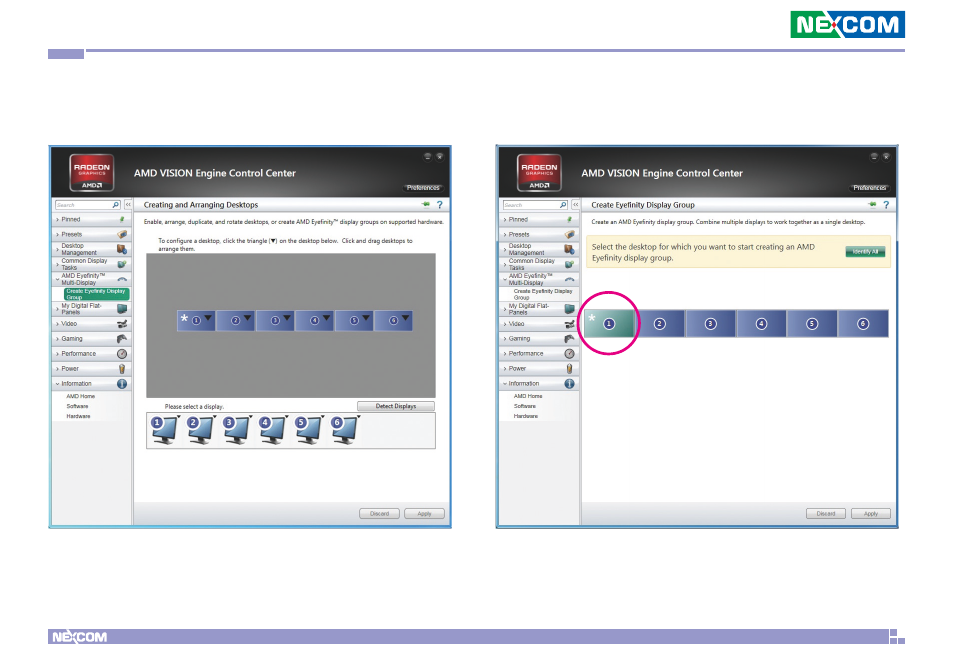954x671 pixels.
Task: Select desktop 3 tile in right window
Action: pyautogui.click(x=711, y=324)
